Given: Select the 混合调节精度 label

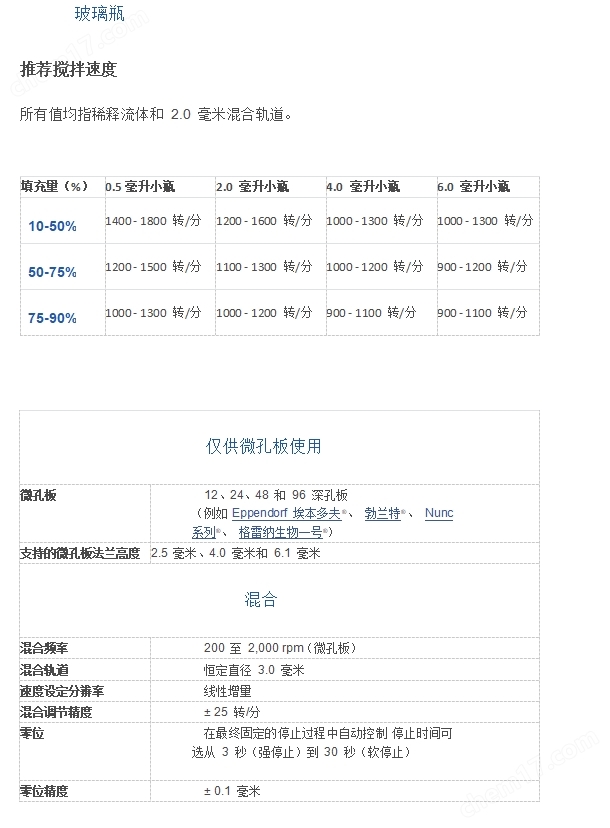Looking at the screenshot, I should [x=56, y=712].
